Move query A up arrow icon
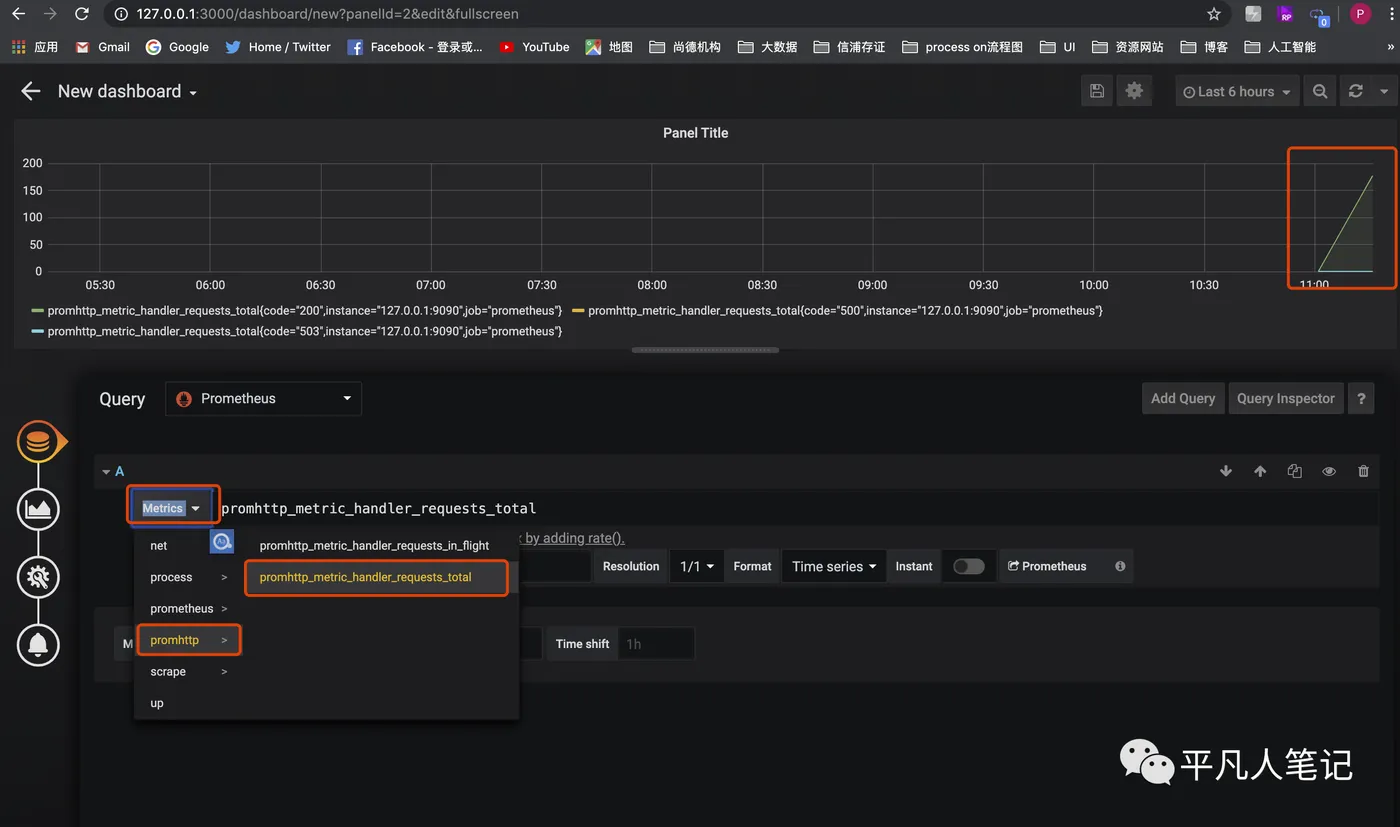This screenshot has width=1400, height=827. 1260,471
